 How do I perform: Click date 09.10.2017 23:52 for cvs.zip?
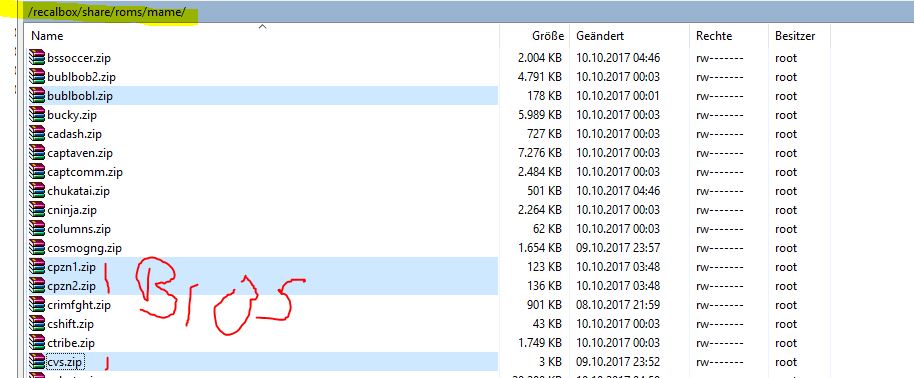coord(618,362)
